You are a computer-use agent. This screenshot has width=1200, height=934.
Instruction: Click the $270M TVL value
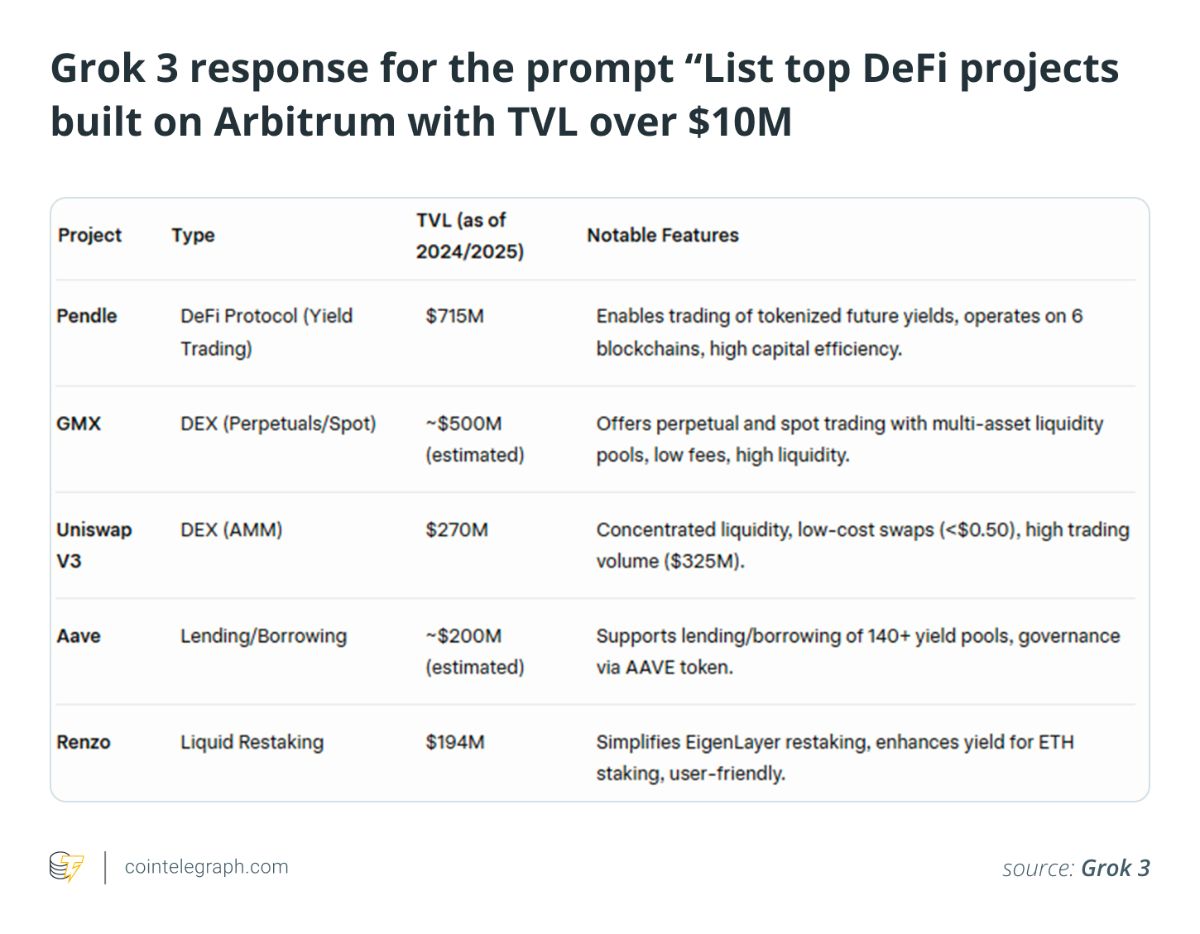pos(457,530)
